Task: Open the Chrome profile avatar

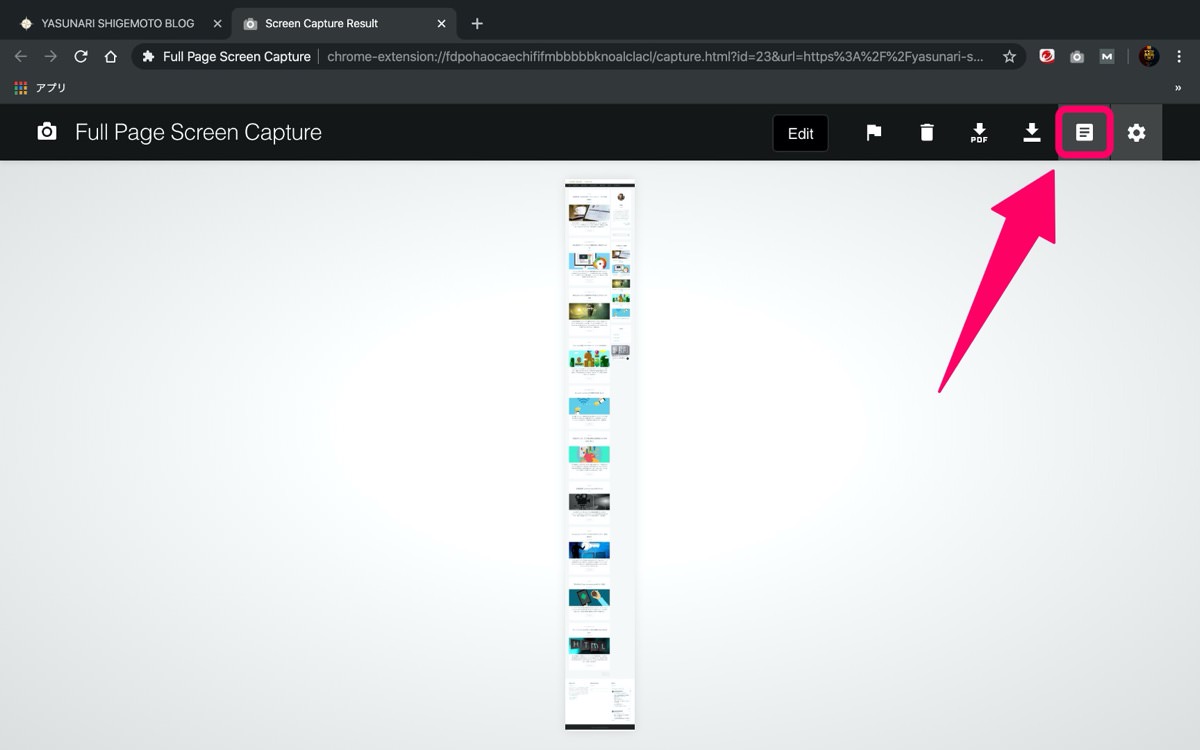Action: pos(1149,57)
